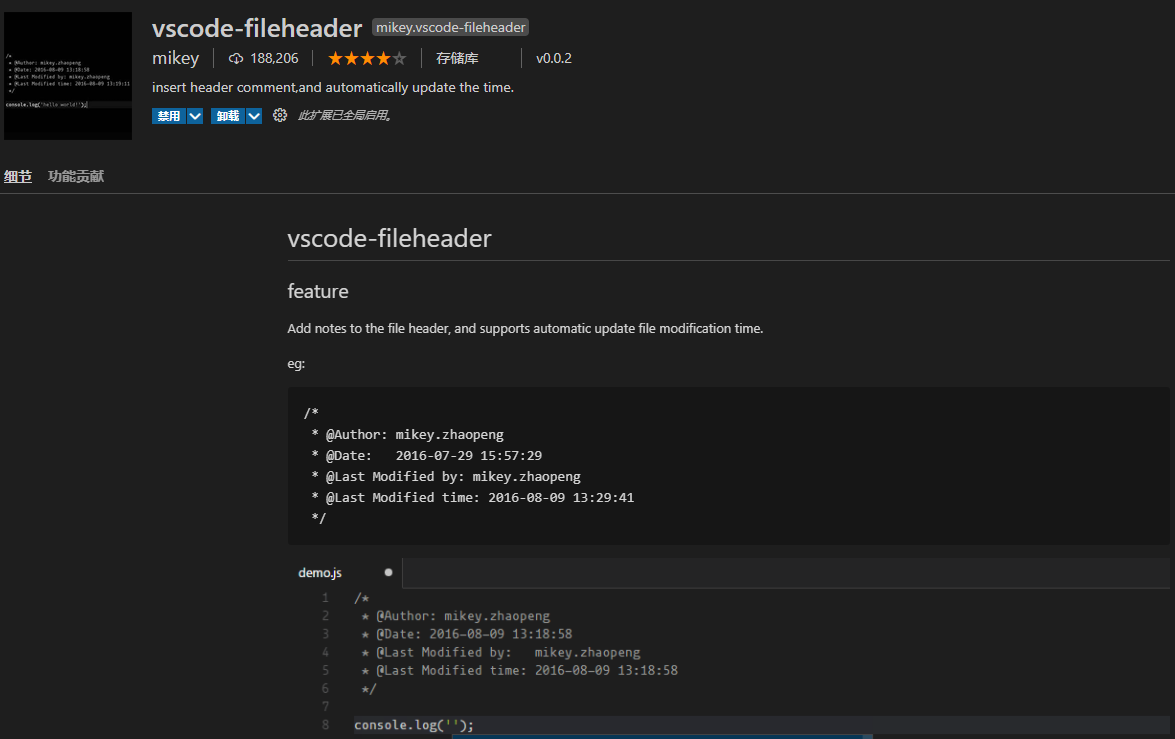The width and height of the screenshot is (1175, 739).
Task: Click the 'eg:' label
Action: coord(296,364)
